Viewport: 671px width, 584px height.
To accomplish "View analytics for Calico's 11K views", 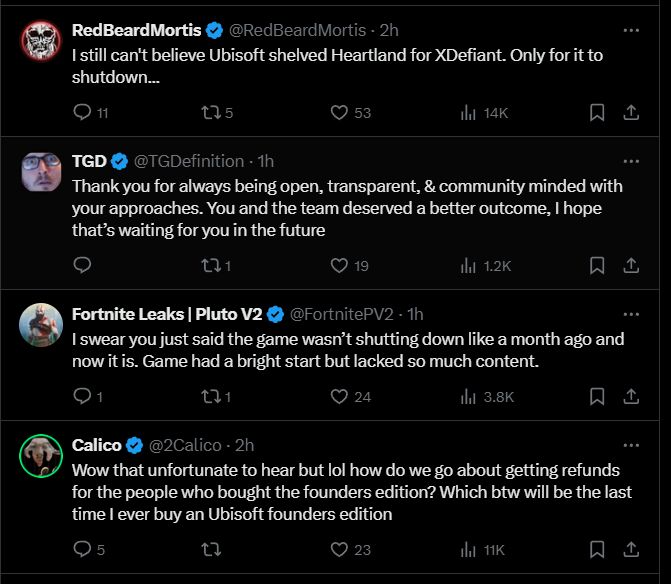I will point(468,549).
